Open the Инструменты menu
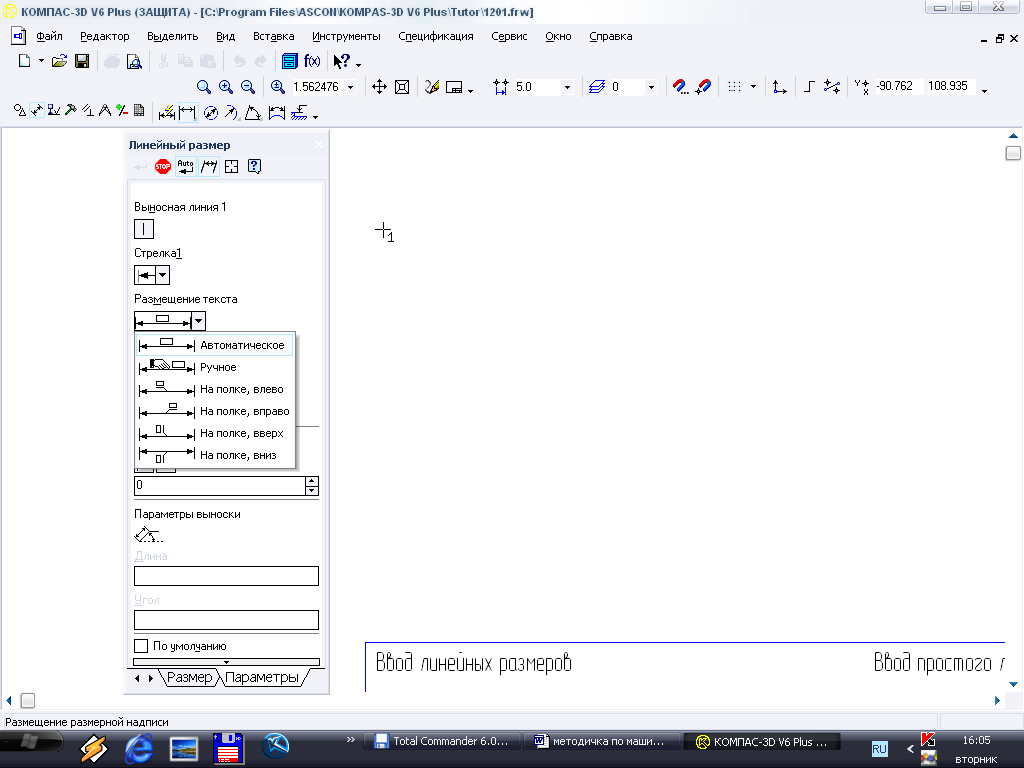The width and height of the screenshot is (1024, 768). 346,37
